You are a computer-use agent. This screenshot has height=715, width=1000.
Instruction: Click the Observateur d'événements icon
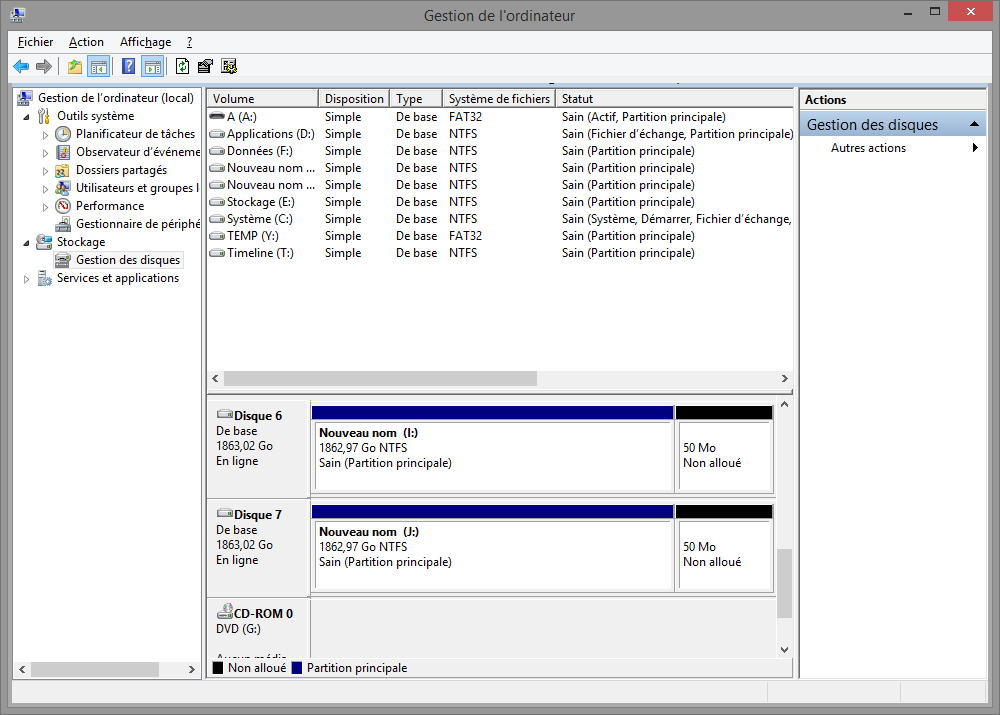(63, 152)
